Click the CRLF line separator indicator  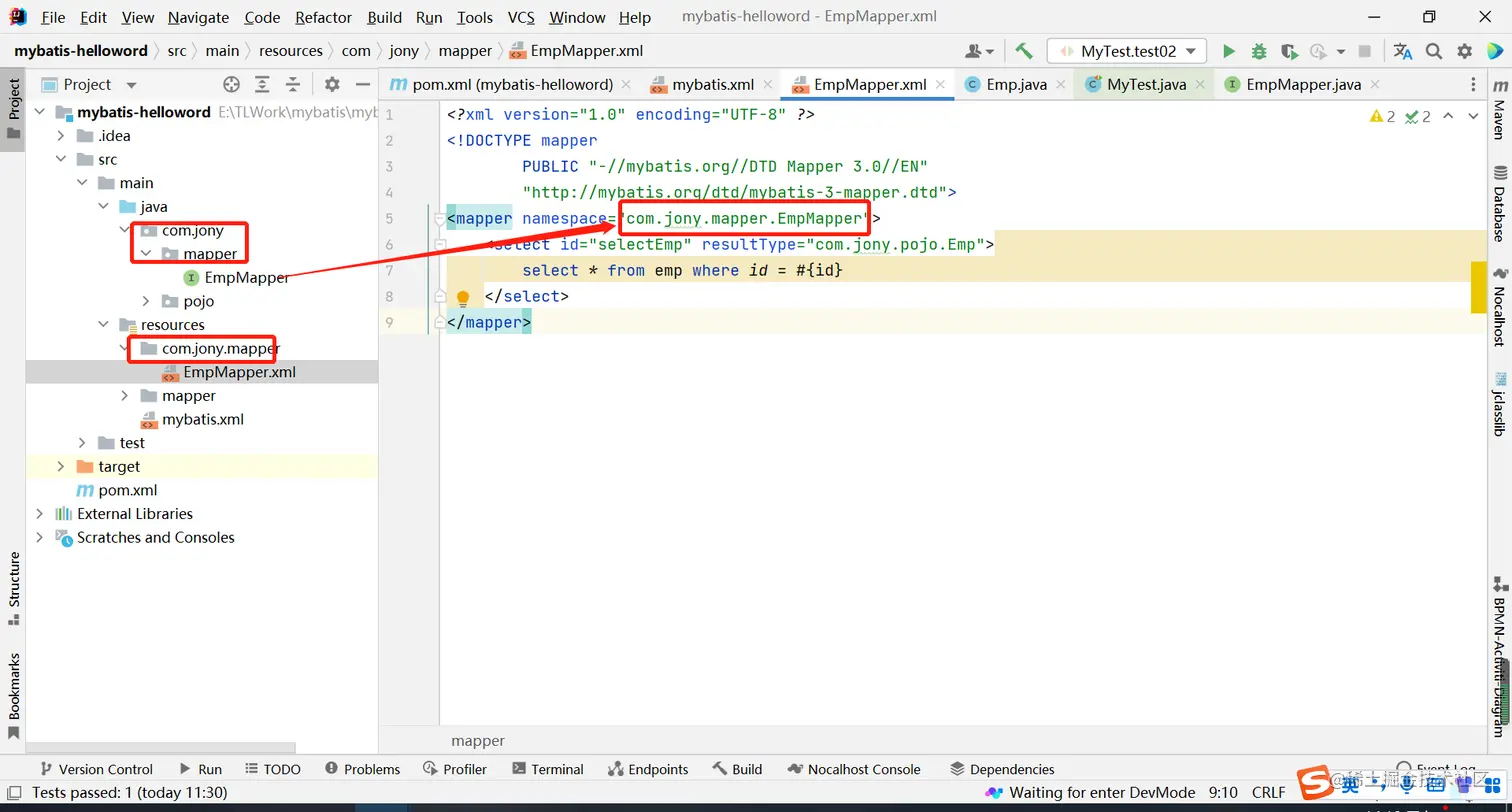point(1268,793)
